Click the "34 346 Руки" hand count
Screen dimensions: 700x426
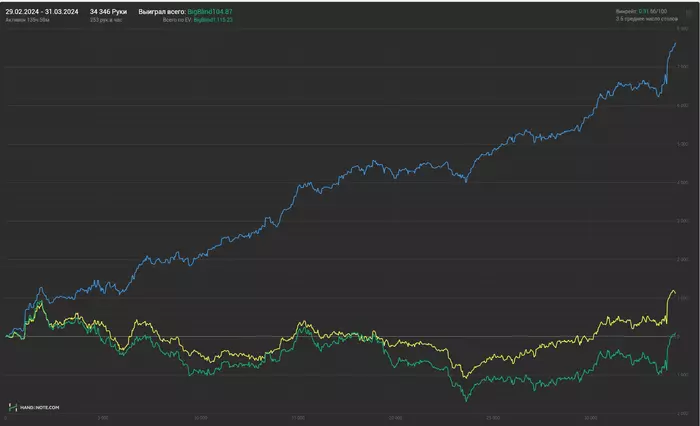(108, 12)
